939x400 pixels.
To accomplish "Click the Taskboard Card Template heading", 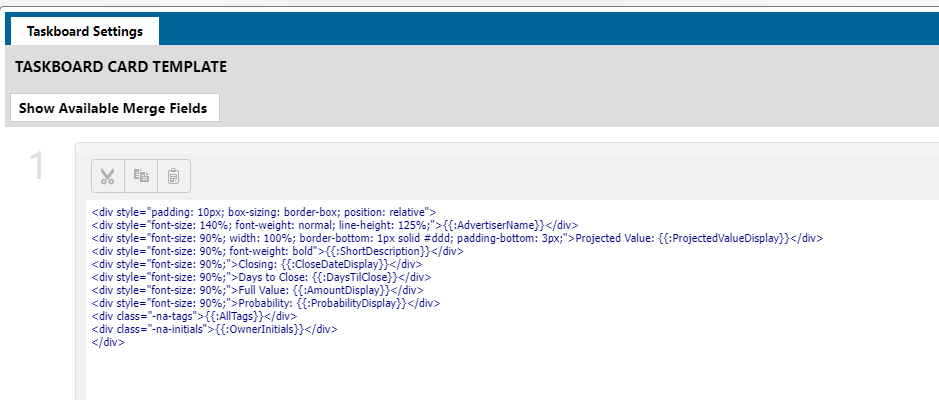I will [x=121, y=68].
